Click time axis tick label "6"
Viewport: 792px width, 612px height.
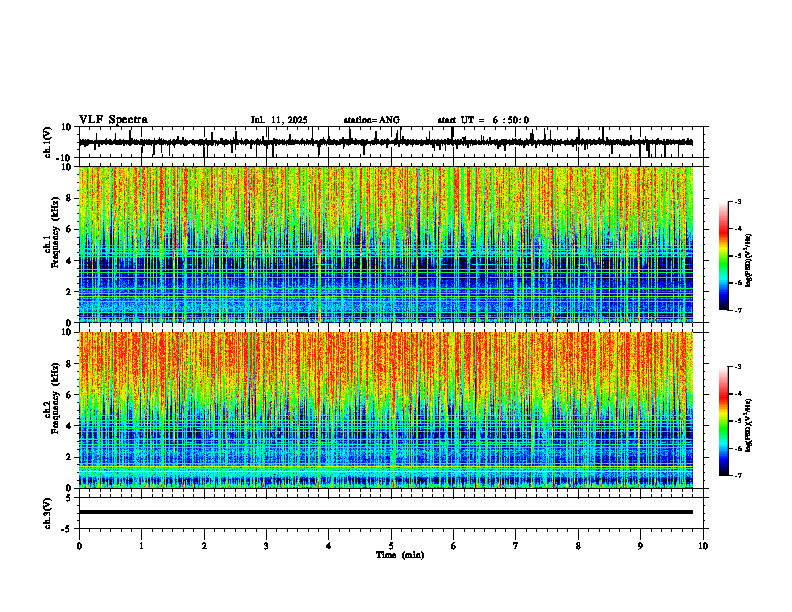pos(454,546)
